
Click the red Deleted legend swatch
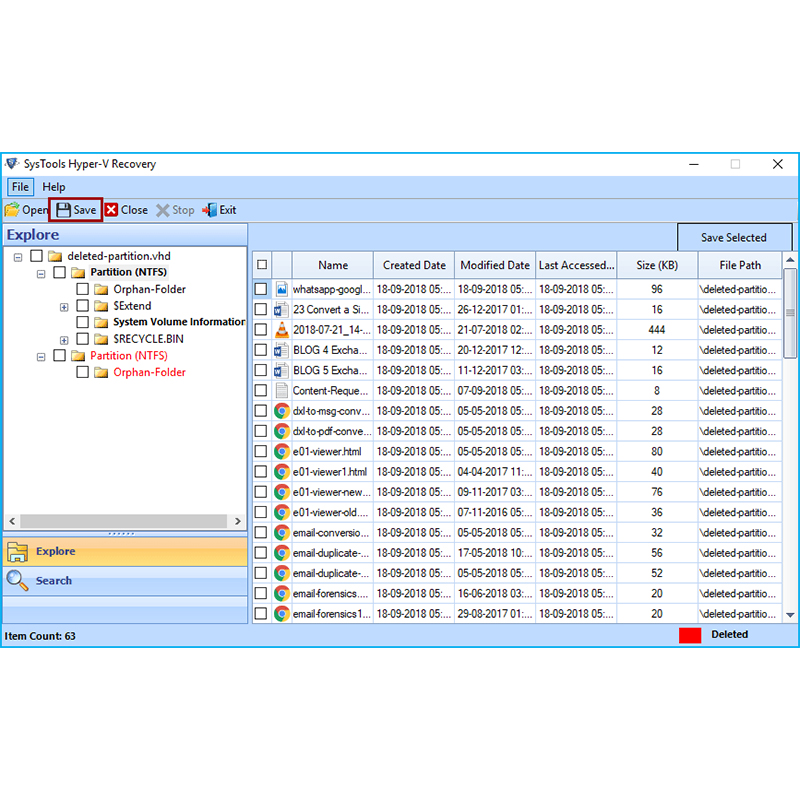pos(690,635)
